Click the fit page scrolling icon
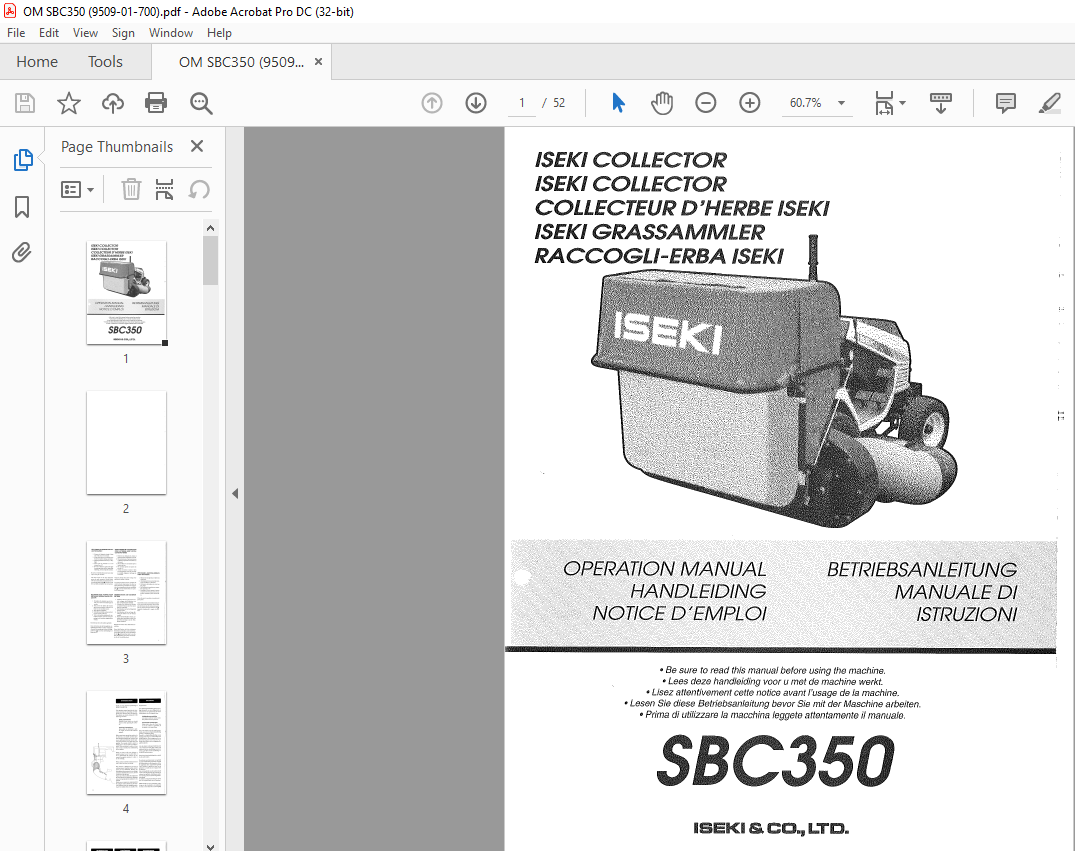The height and width of the screenshot is (851, 1075). coord(884,103)
